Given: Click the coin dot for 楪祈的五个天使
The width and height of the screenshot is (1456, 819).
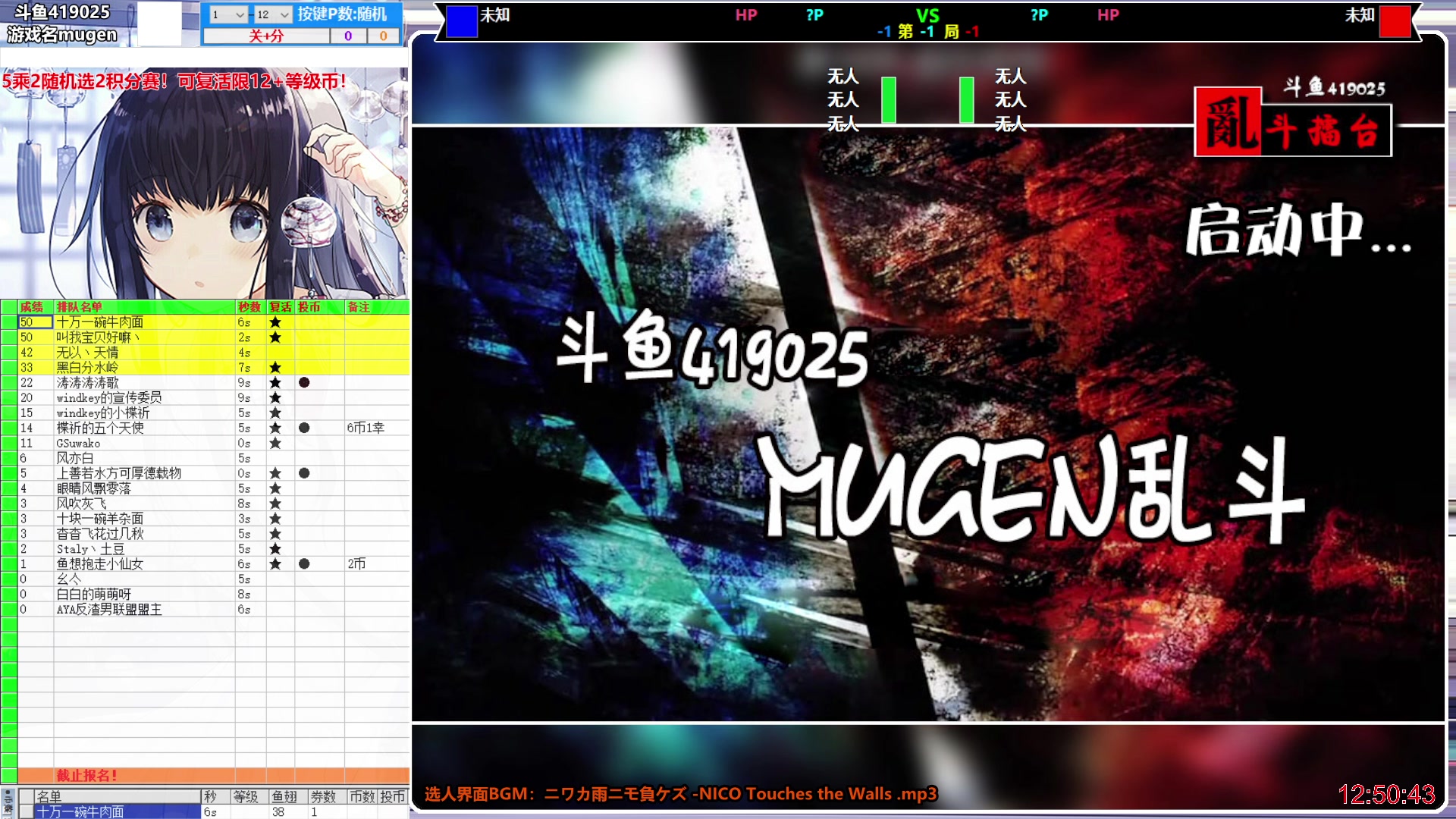Looking at the screenshot, I should (304, 428).
